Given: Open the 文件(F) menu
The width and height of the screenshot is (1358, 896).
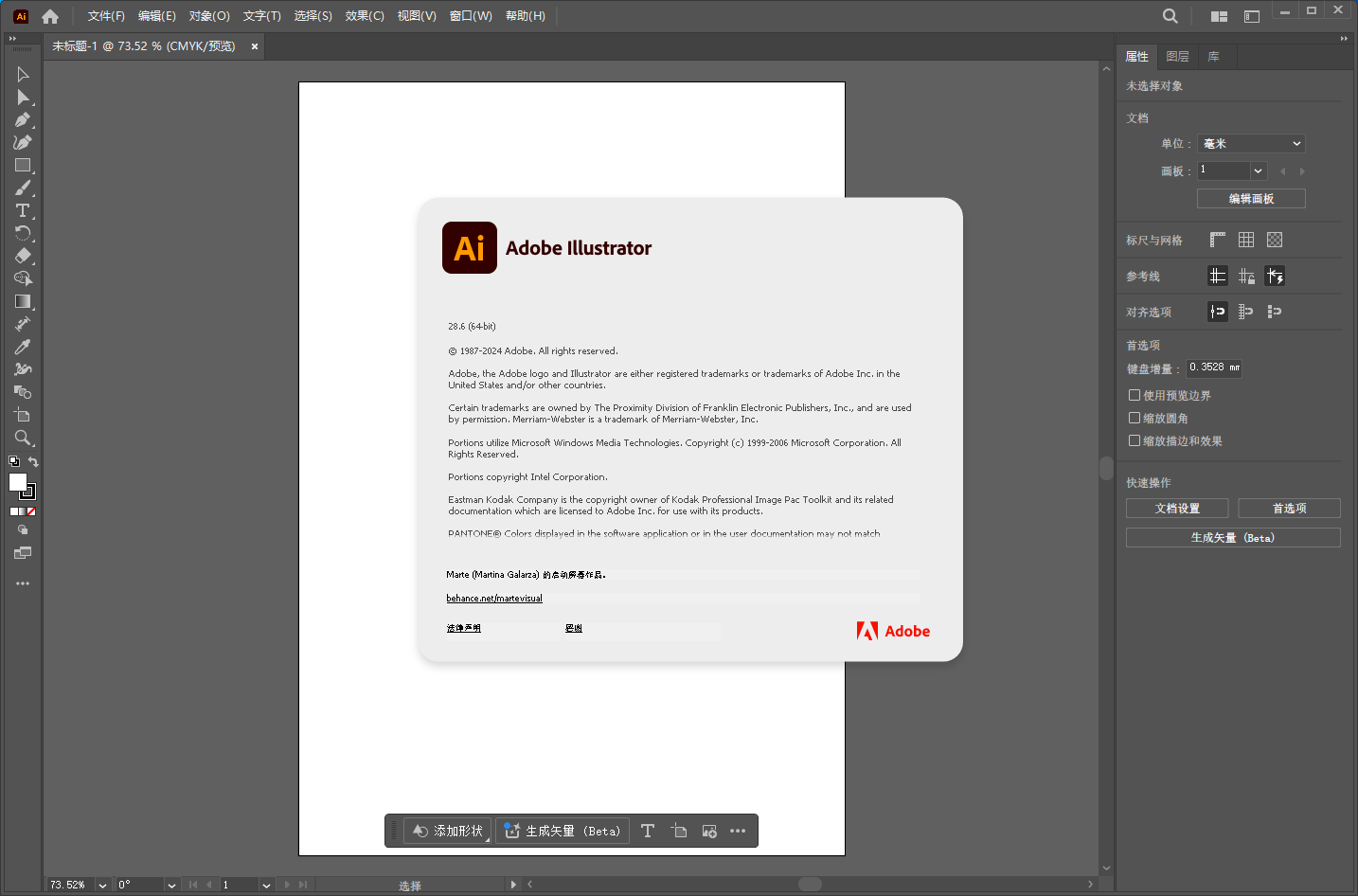Looking at the screenshot, I should [106, 16].
